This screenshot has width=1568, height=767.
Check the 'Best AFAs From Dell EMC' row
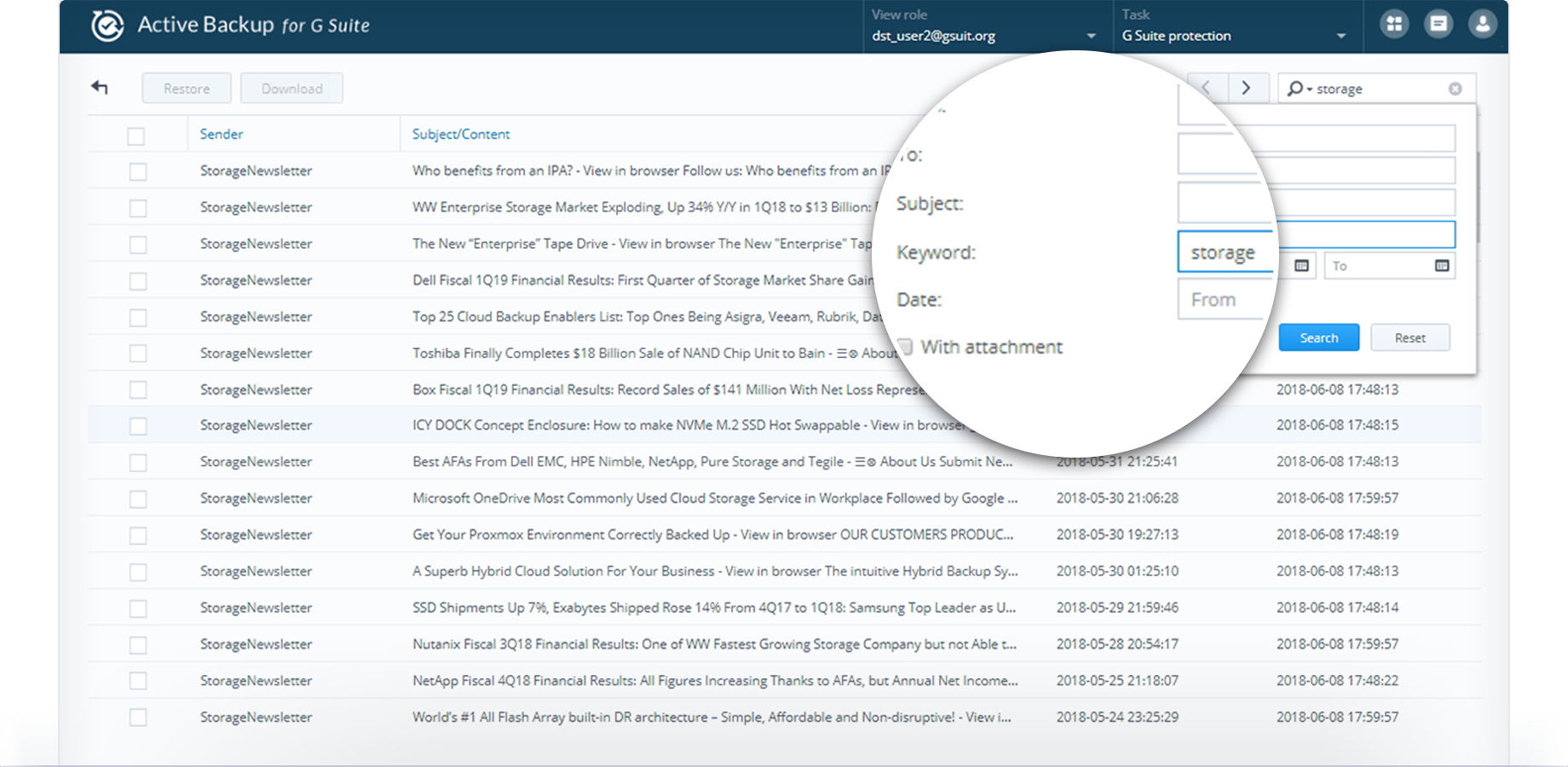pos(138,463)
